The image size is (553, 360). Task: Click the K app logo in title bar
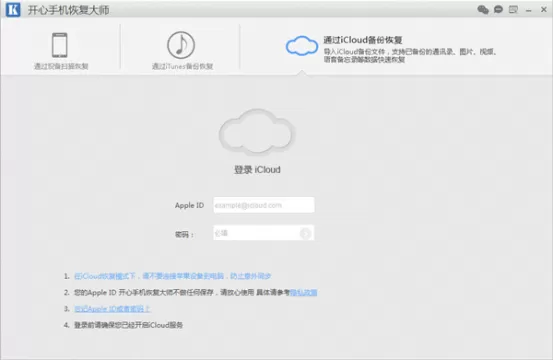13,10
